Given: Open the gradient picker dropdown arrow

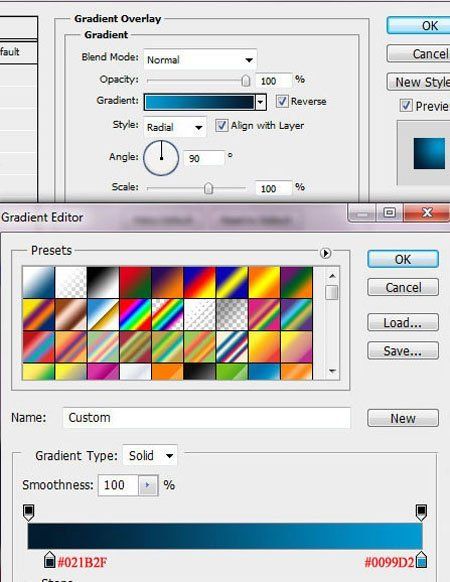Looking at the screenshot, I should [x=261, y=102].
